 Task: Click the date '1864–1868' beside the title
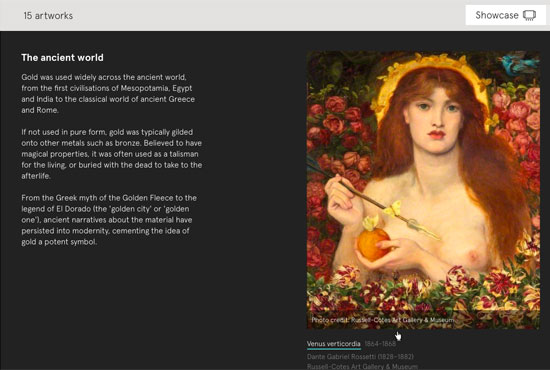click(380, 344)
